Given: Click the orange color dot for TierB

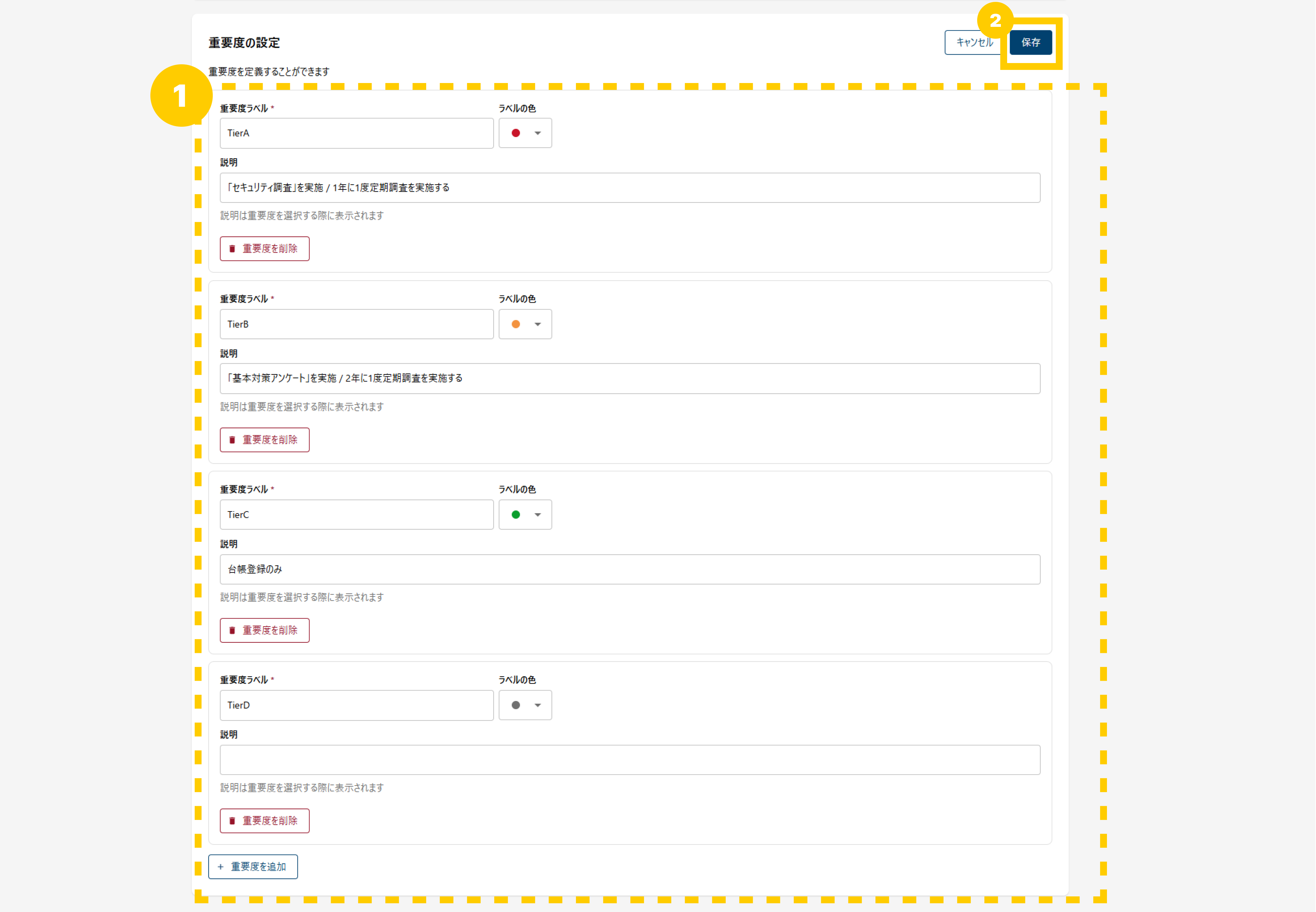Looking at the screenshot, I should click(x=516, y=324).
